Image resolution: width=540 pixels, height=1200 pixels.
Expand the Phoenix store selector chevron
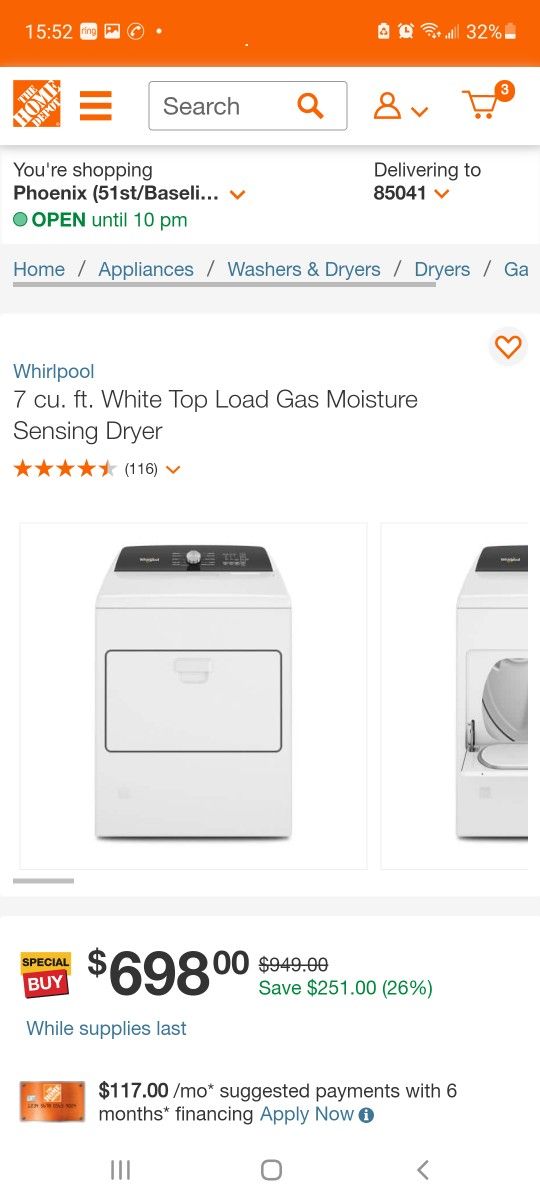(237, 194)
